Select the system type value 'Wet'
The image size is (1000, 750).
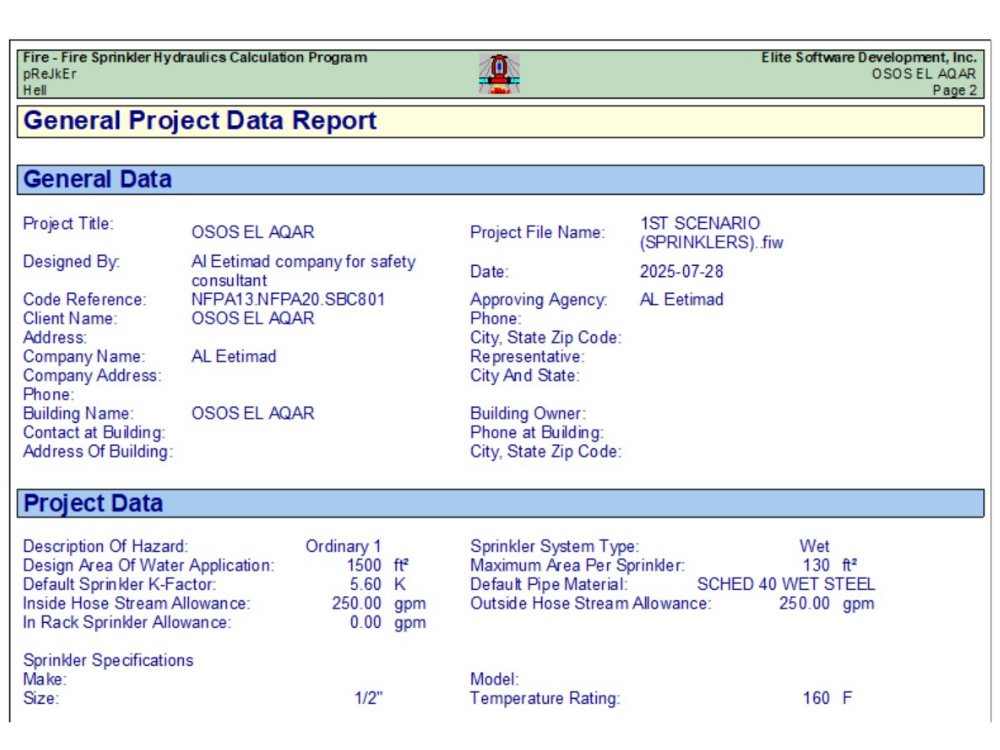pyautogui.click(x=814, y=547)
